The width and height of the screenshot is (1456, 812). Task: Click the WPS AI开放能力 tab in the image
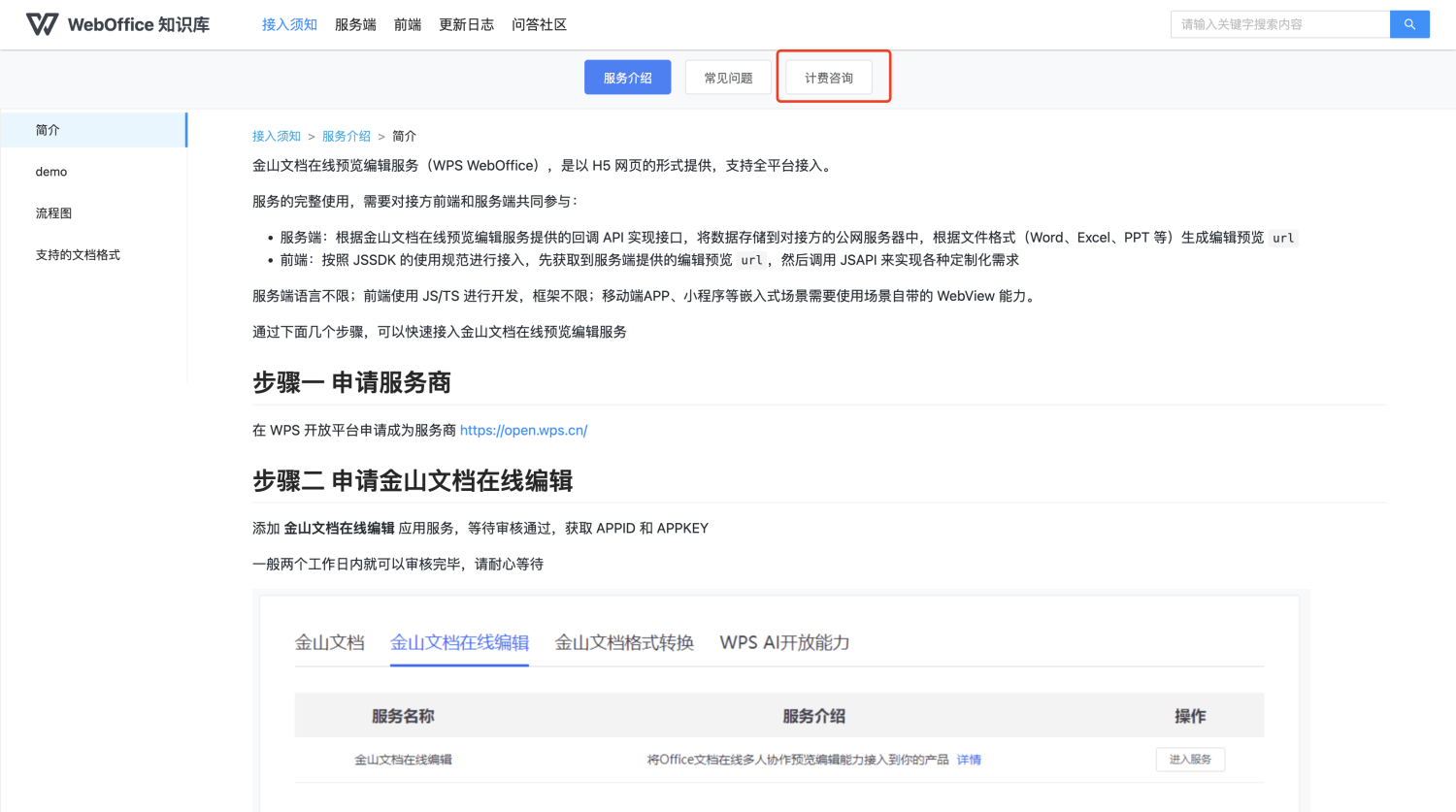pos(784,642)
